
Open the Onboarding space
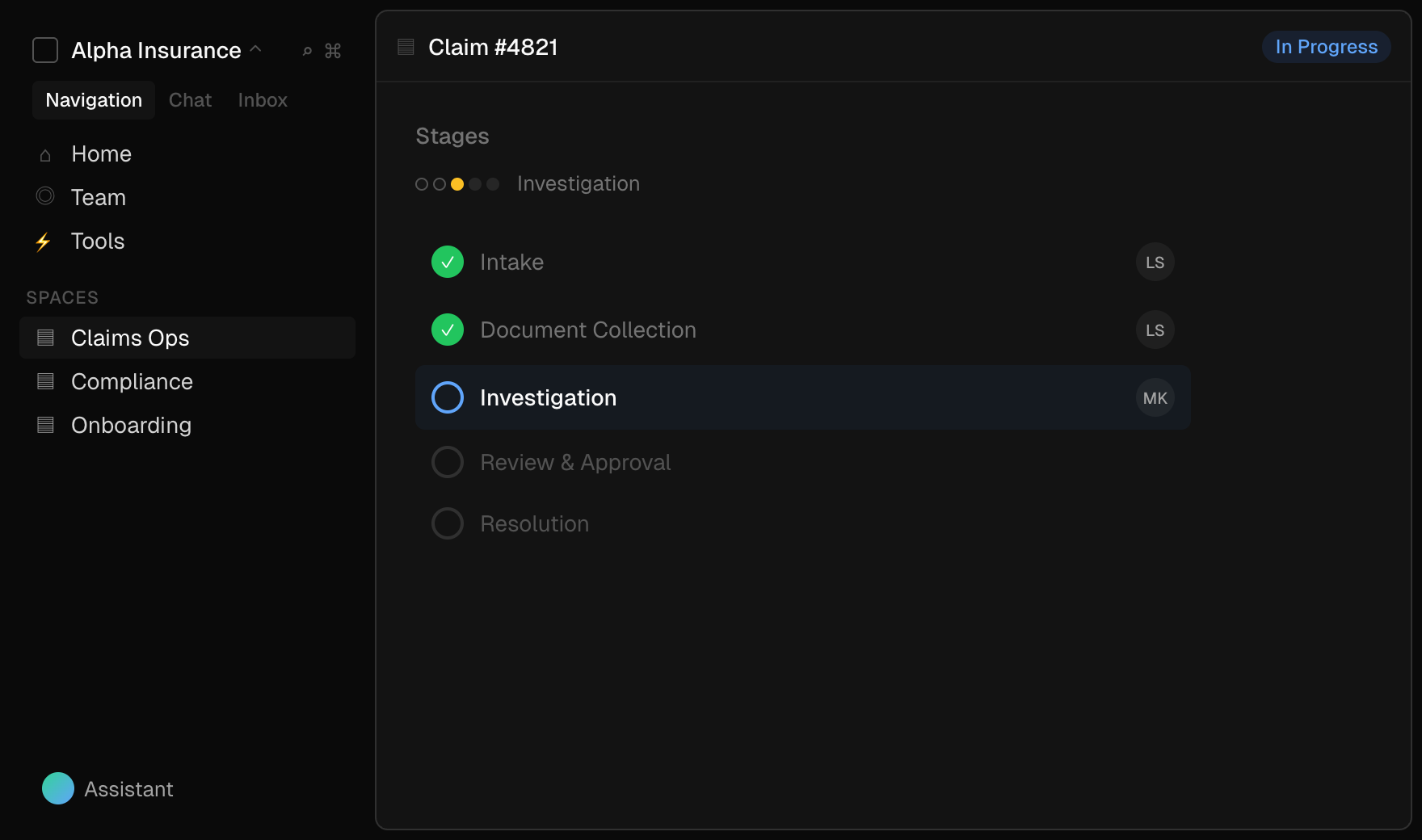pyautogui.click(x=131, y=425)
